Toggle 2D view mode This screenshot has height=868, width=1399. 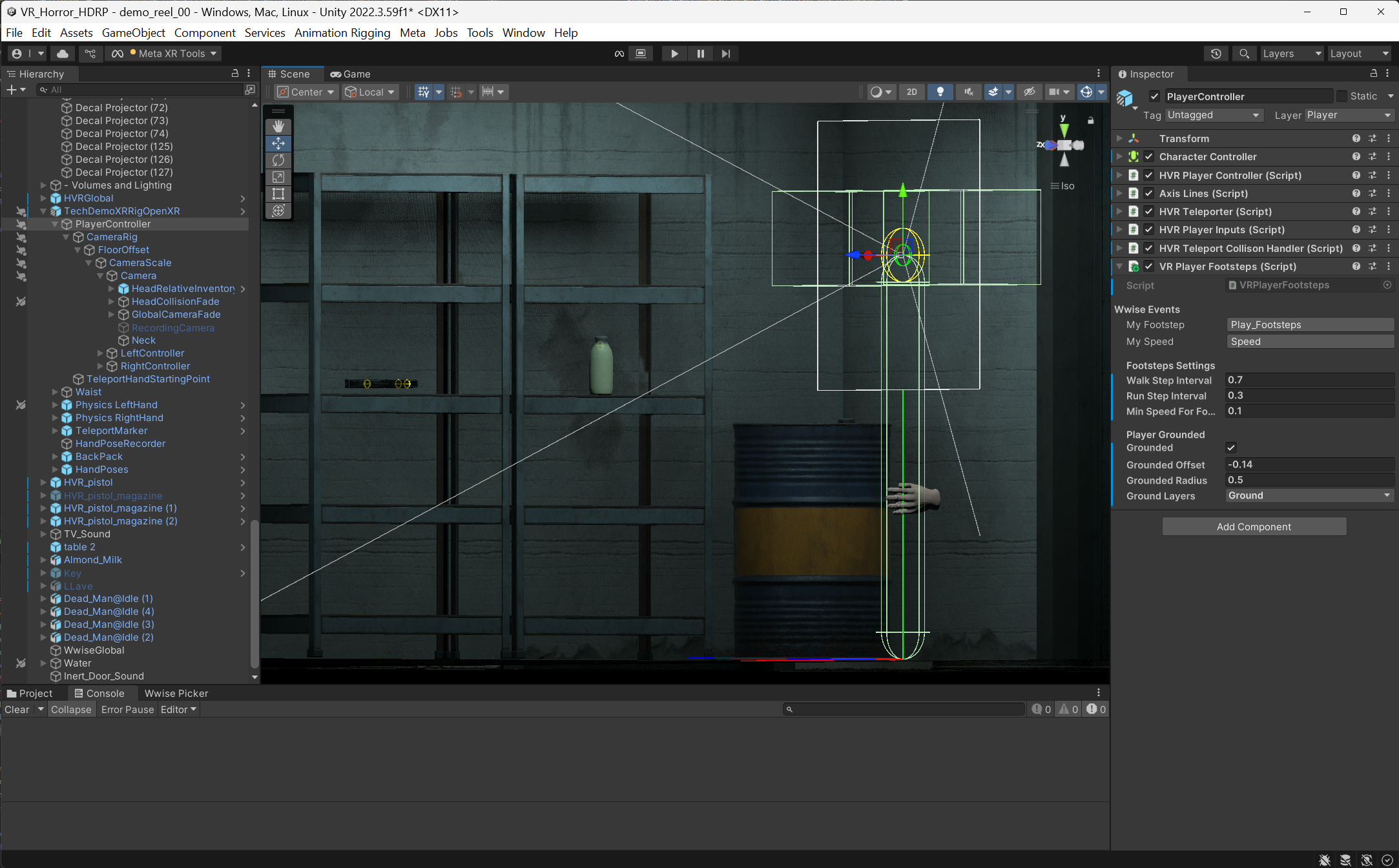pyautogui.click(x=911, y=92)
